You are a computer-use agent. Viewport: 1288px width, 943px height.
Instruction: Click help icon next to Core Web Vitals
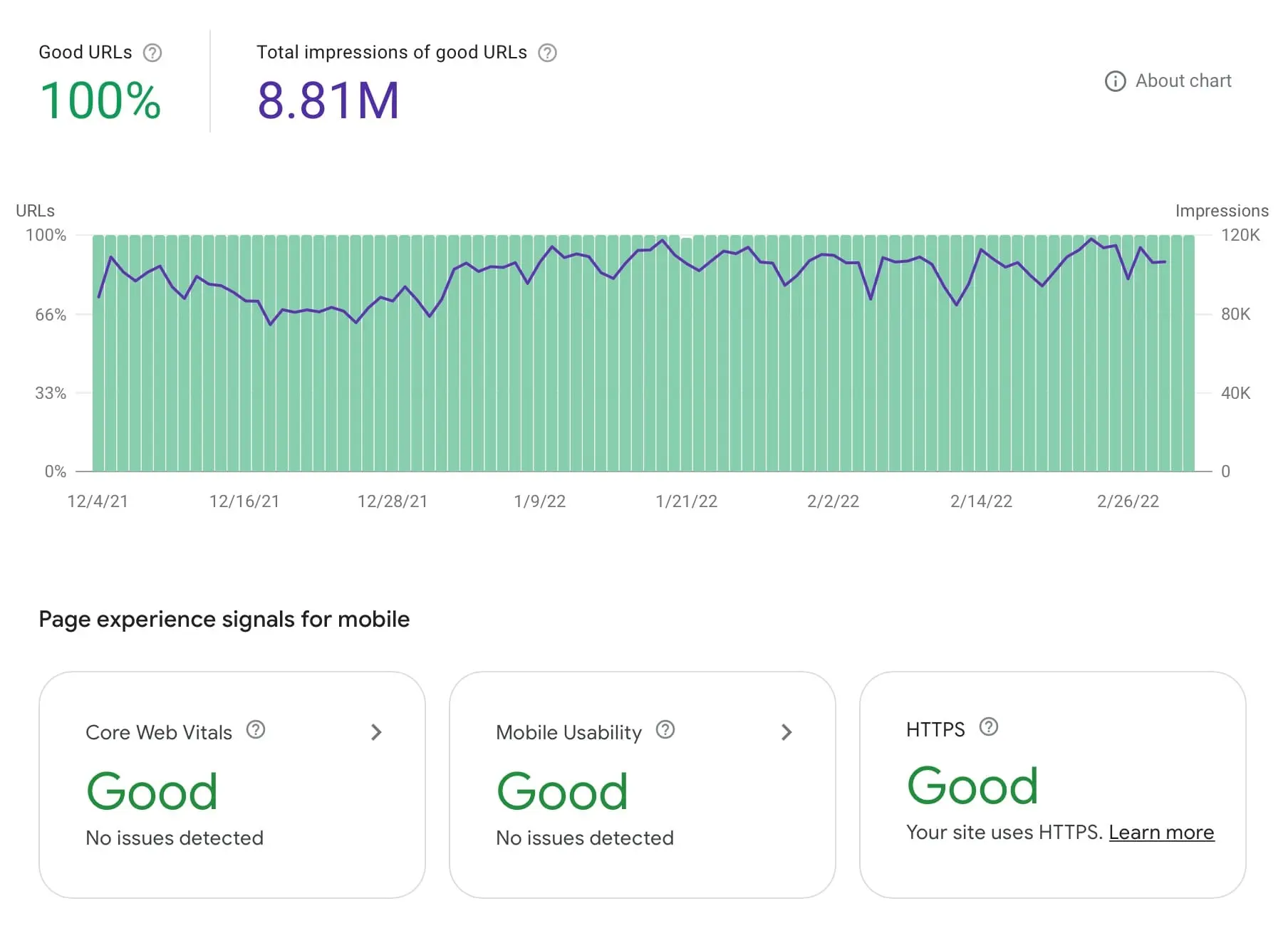[x=256, y=730]
